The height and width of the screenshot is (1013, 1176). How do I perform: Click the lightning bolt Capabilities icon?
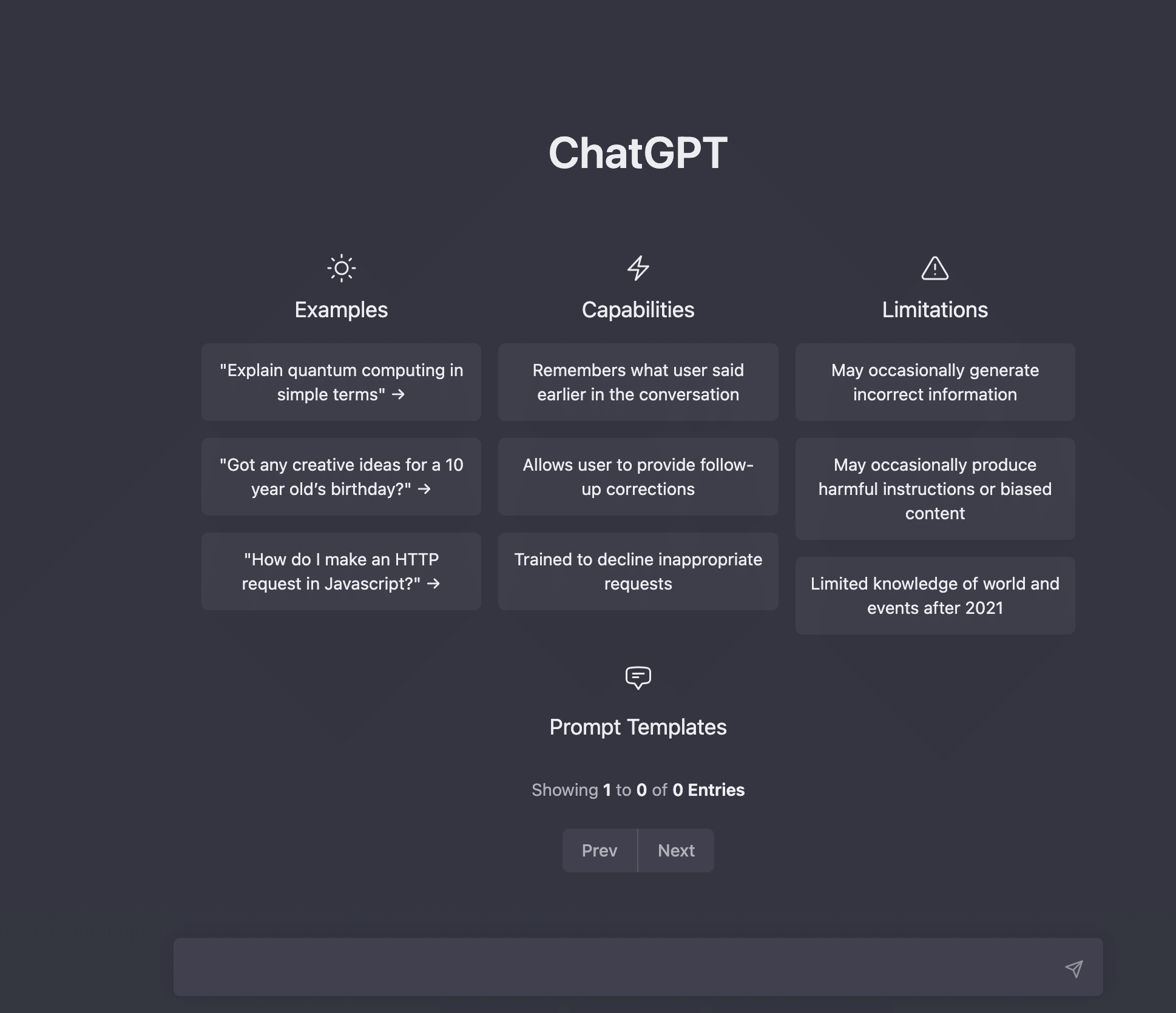pos(638,268)
